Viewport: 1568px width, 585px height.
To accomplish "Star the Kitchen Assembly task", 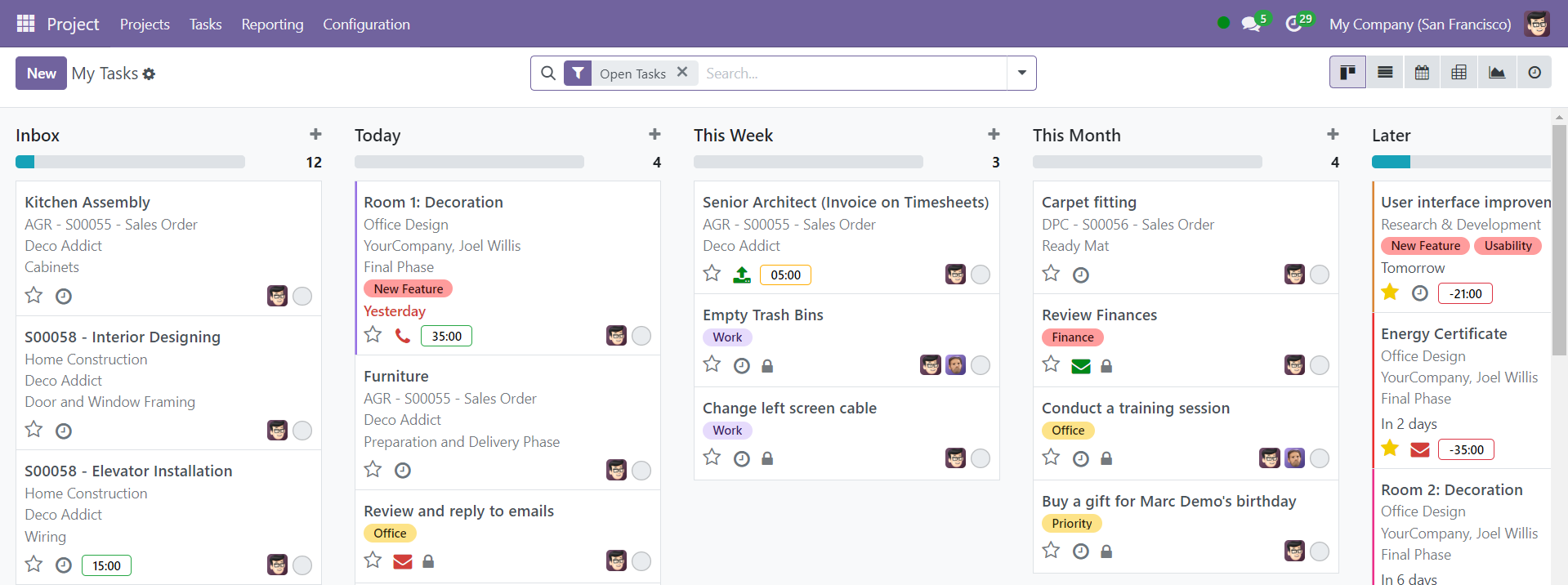I will pyautogui.click(x=34, y=295).
